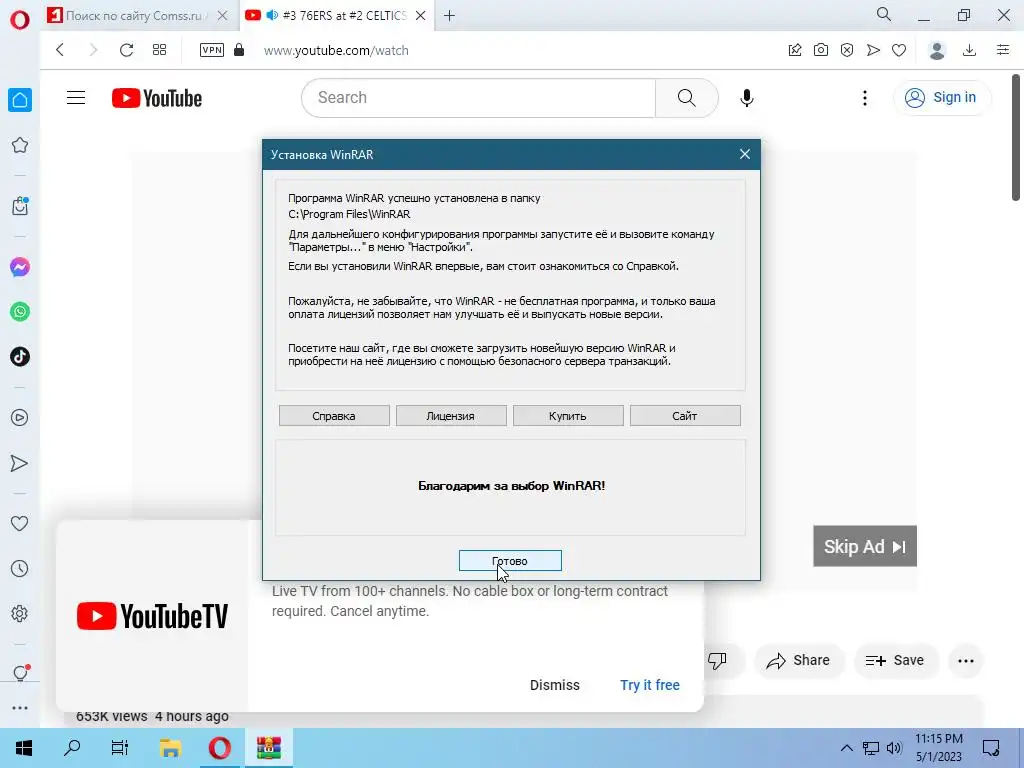
Task: Go back with the browser back arrow
Action: 60,50
